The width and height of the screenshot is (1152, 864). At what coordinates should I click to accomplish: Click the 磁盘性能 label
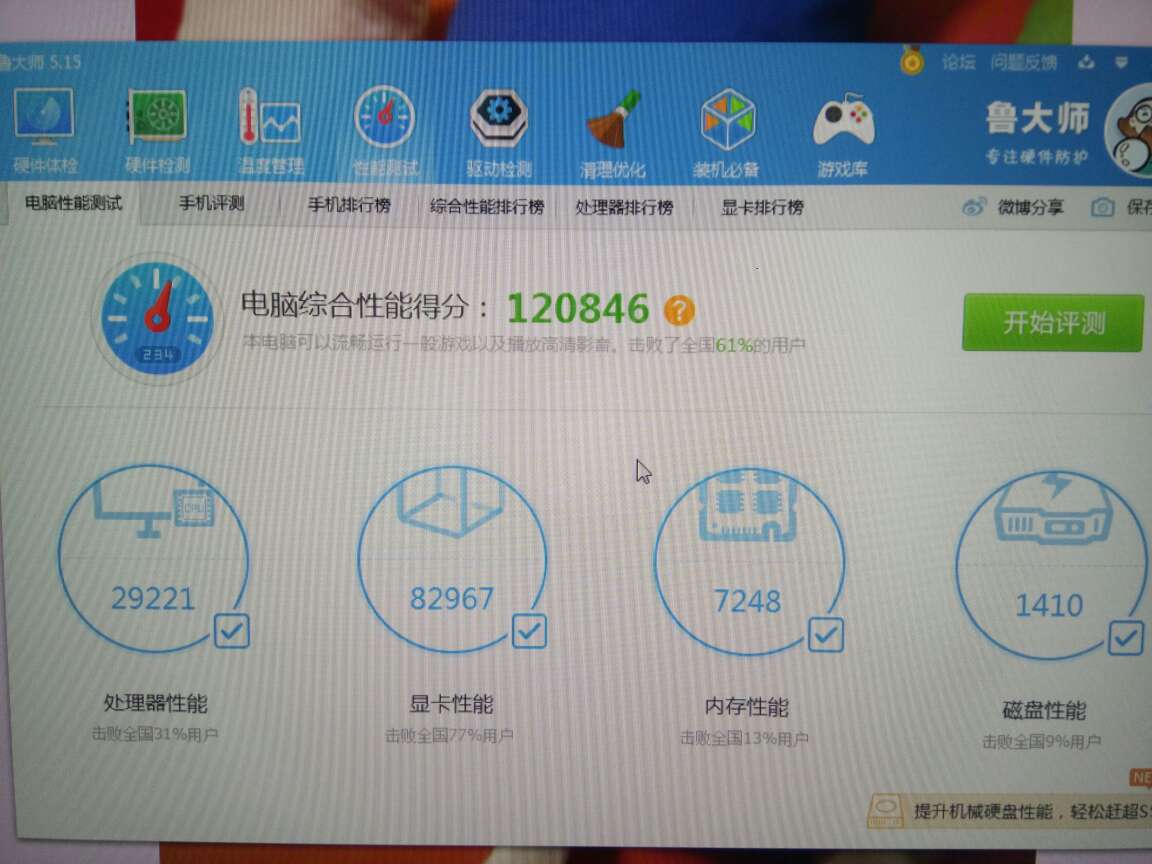[x=1044, y=710]
